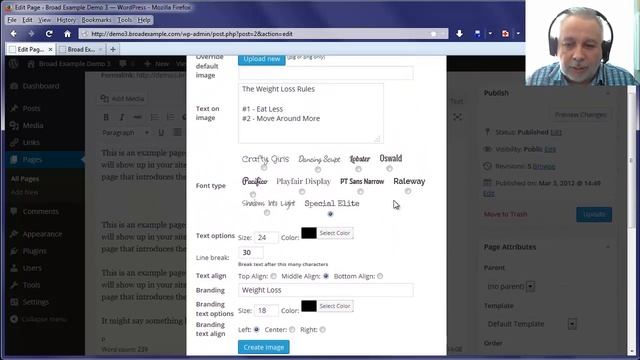Screen dimensions: 640x360
Task: Select the PT Sans Narrow font radio
Action: point(360,191)
